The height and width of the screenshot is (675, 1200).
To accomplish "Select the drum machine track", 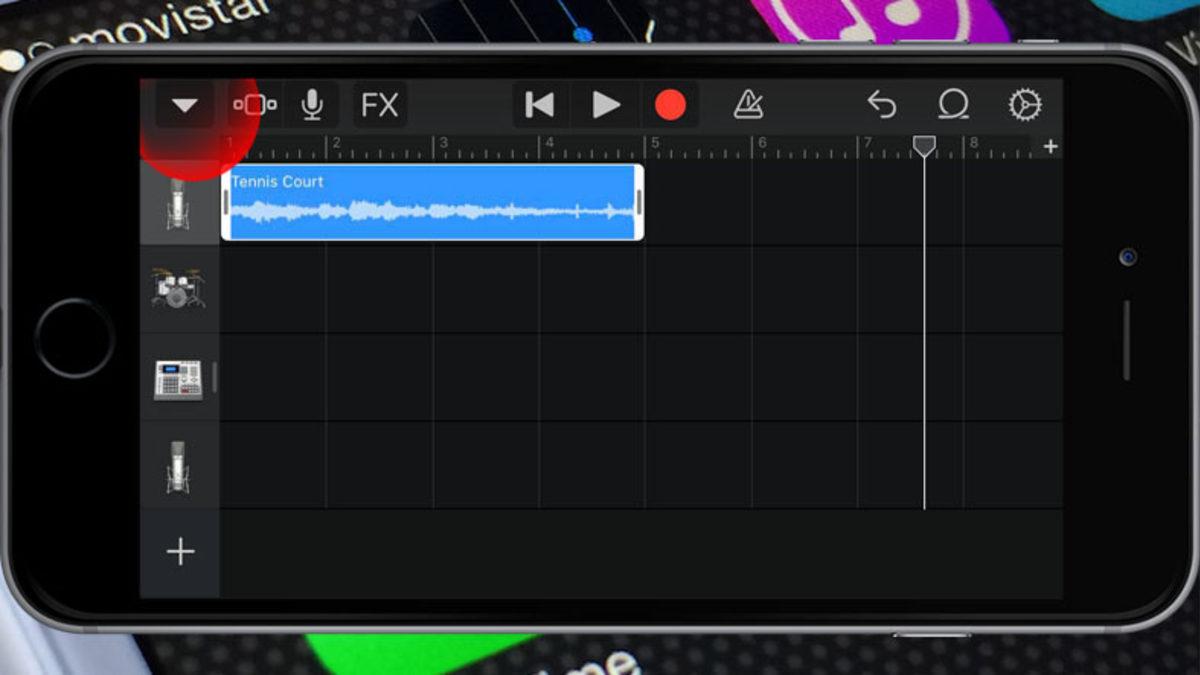I will (178, 379).
